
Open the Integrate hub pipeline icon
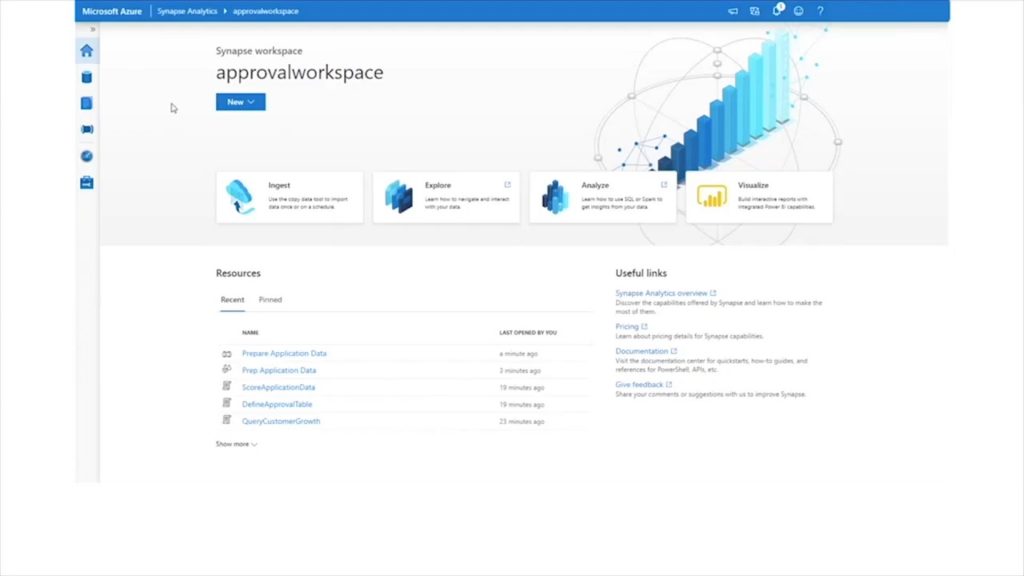(x=87, y=129)
